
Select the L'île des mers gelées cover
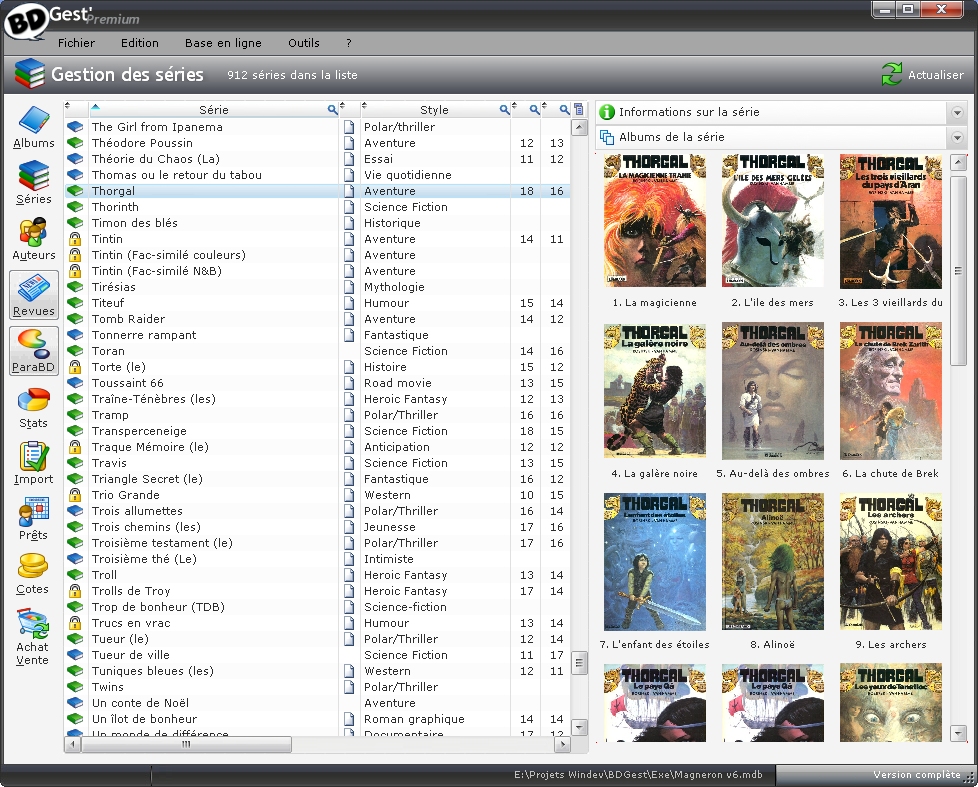click(x=773, y=221)
